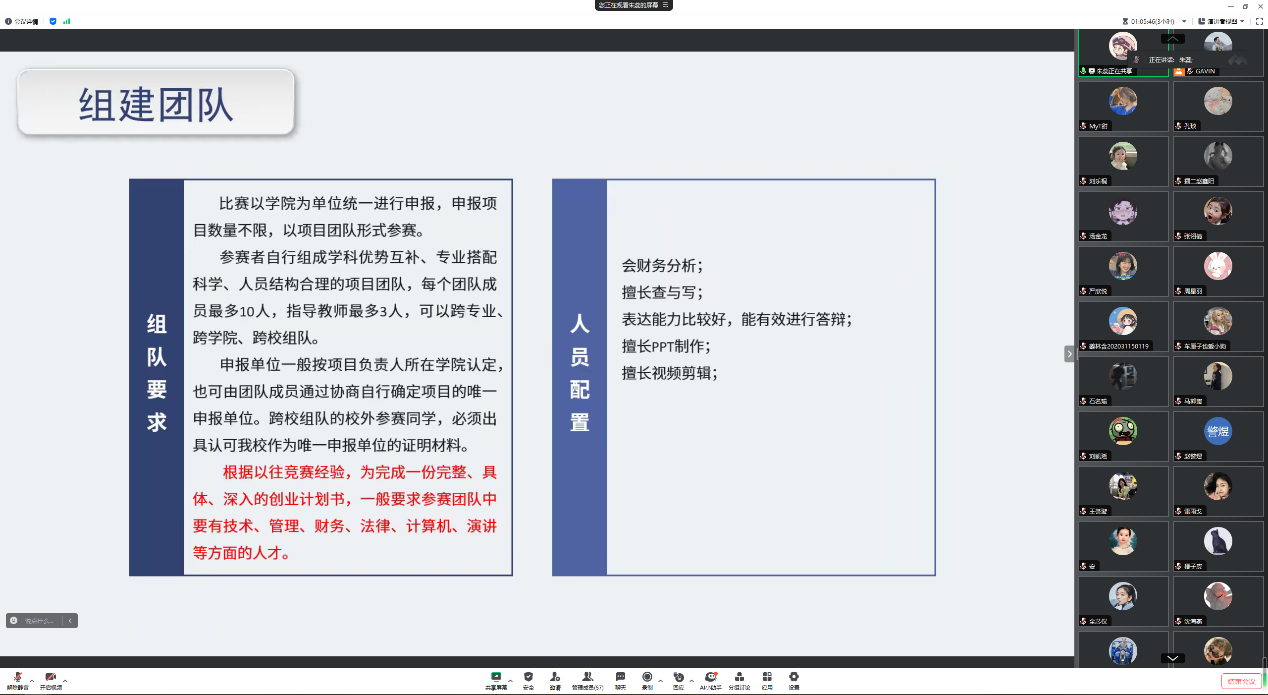The height and width of the screenshot is (695, 1268).
Task: Click the blue shield security indicator top left
Action: (53, 21)
